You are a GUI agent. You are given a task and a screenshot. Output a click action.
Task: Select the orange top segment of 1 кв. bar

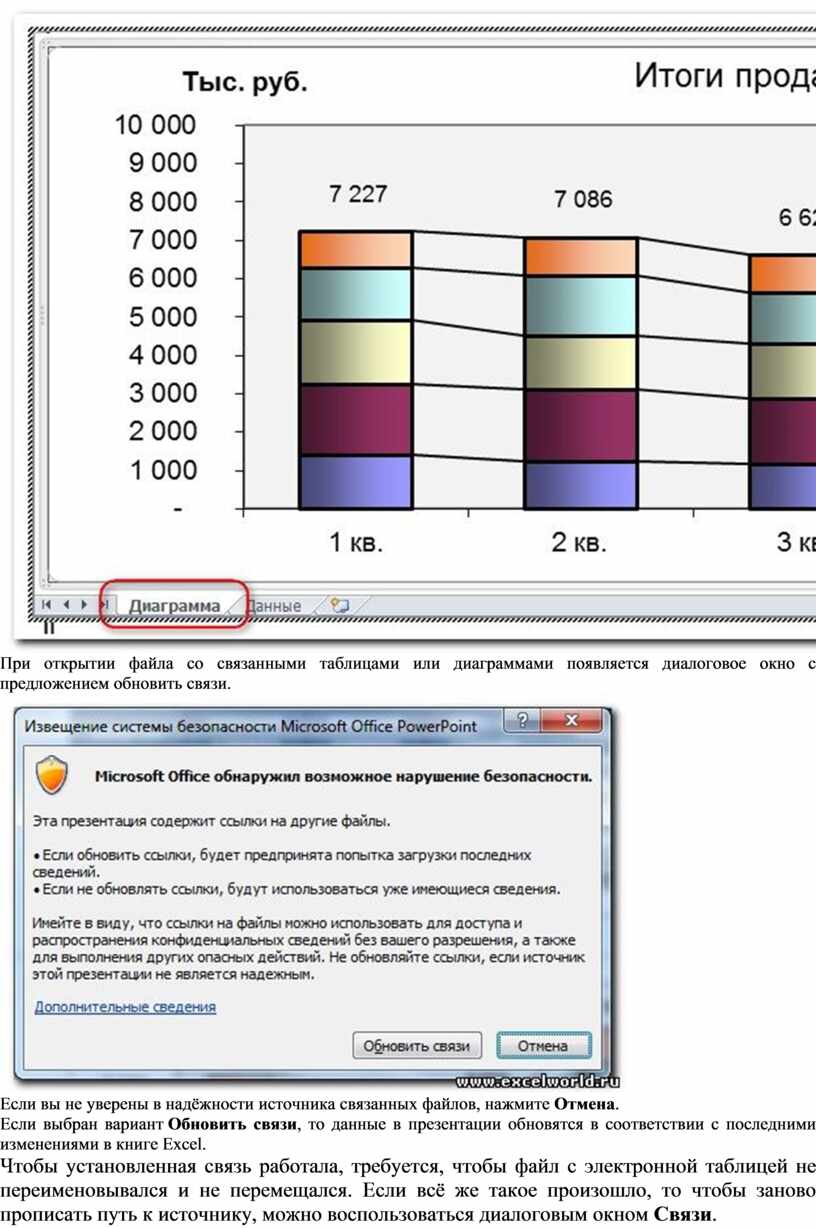coord(356,250)
